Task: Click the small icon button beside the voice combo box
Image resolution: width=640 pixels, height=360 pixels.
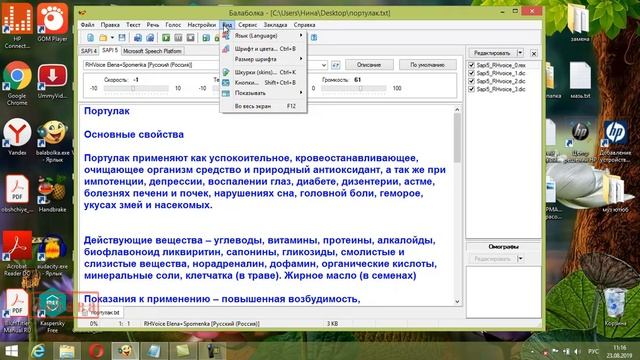Action: [x=336, y=65]
